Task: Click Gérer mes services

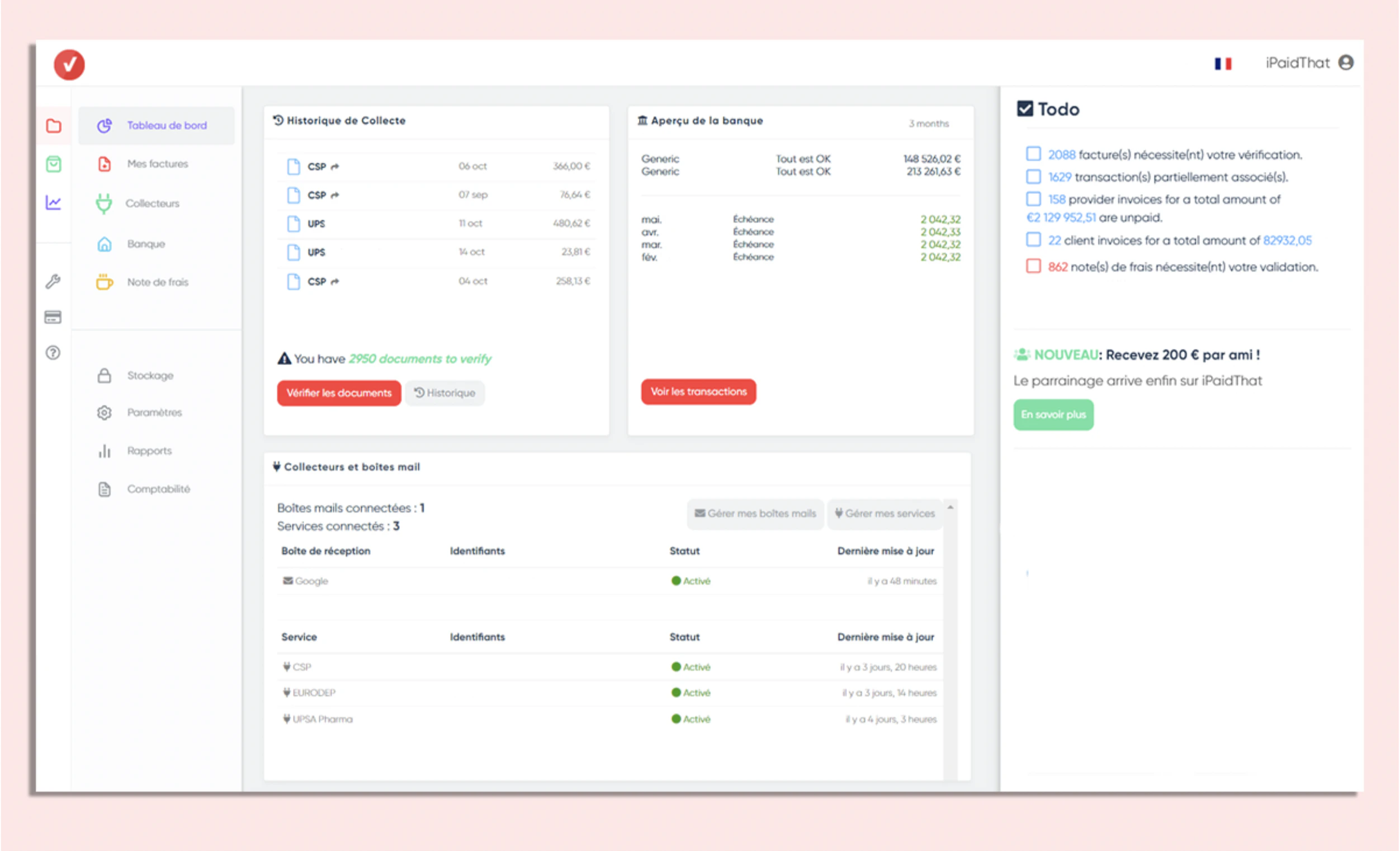Action: pyautogui.click(x=885, y=513)
